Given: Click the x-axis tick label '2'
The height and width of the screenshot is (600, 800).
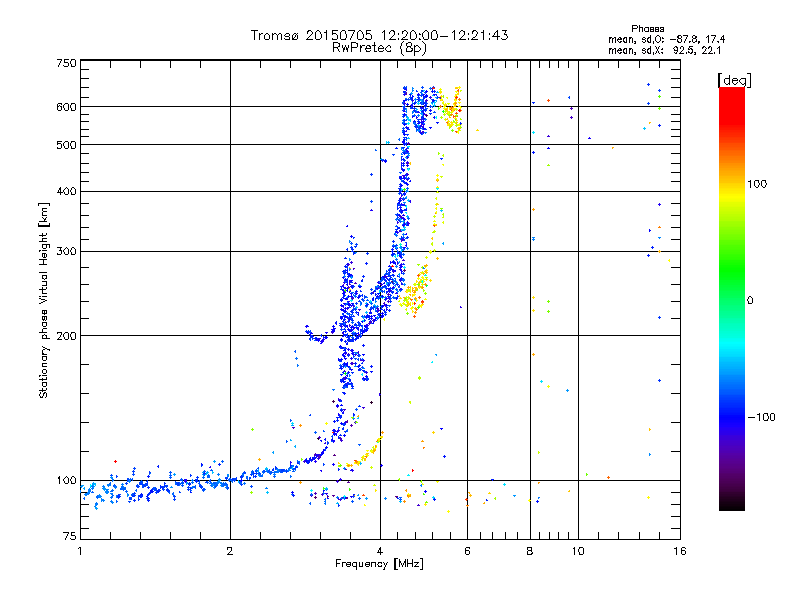Looking at the screenshot, I should (230, 551).
